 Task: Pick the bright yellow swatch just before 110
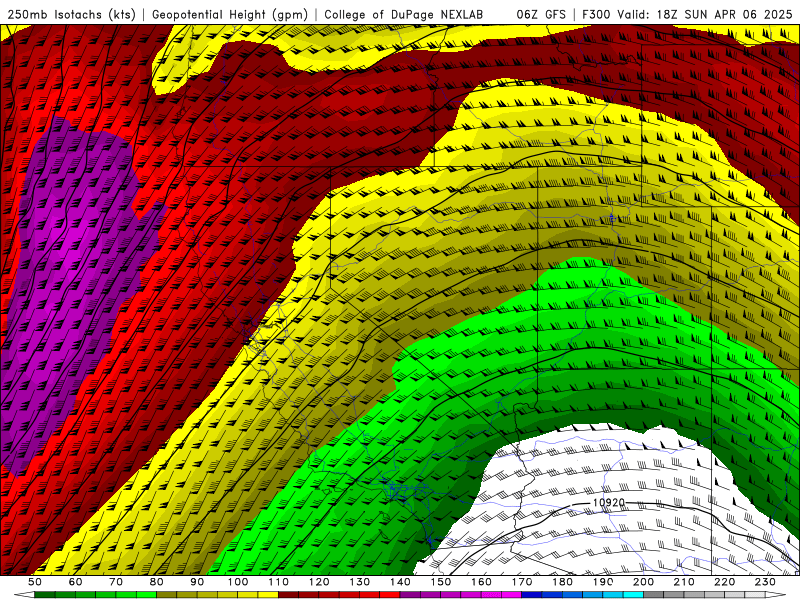[268, 595]
